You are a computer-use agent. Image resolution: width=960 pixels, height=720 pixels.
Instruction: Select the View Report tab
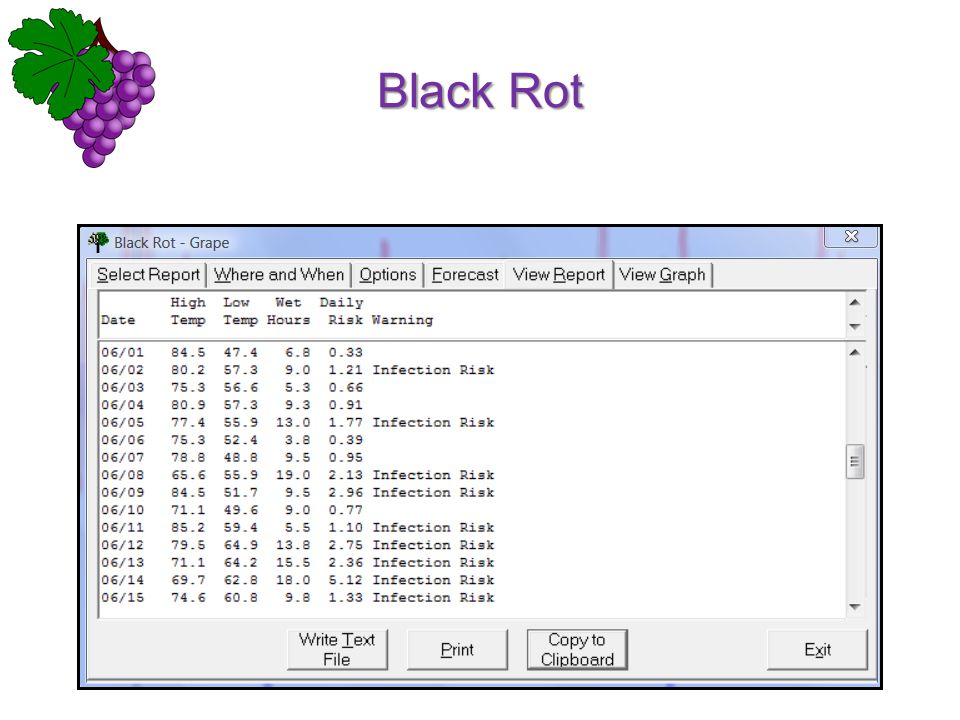pyautogui.click(x=559, y=275)
